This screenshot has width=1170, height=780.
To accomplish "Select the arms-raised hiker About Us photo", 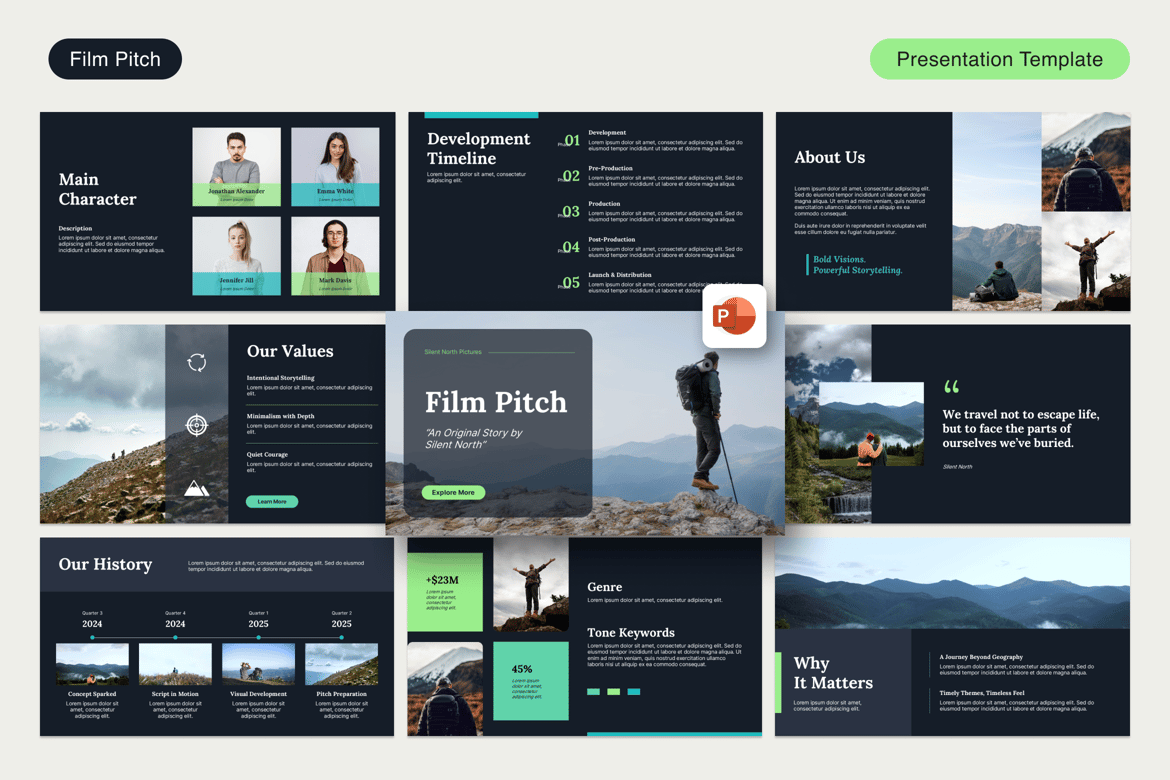I will [x=1086, y=261].
